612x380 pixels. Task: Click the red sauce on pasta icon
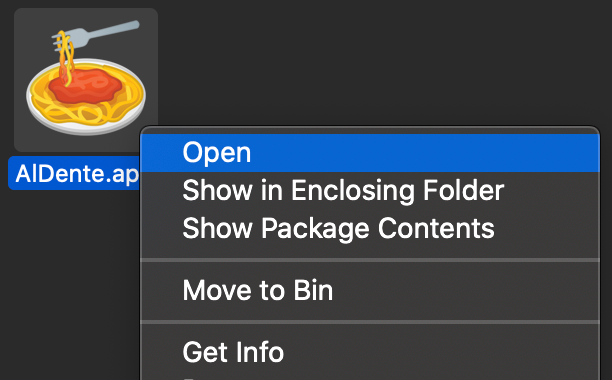86,86
